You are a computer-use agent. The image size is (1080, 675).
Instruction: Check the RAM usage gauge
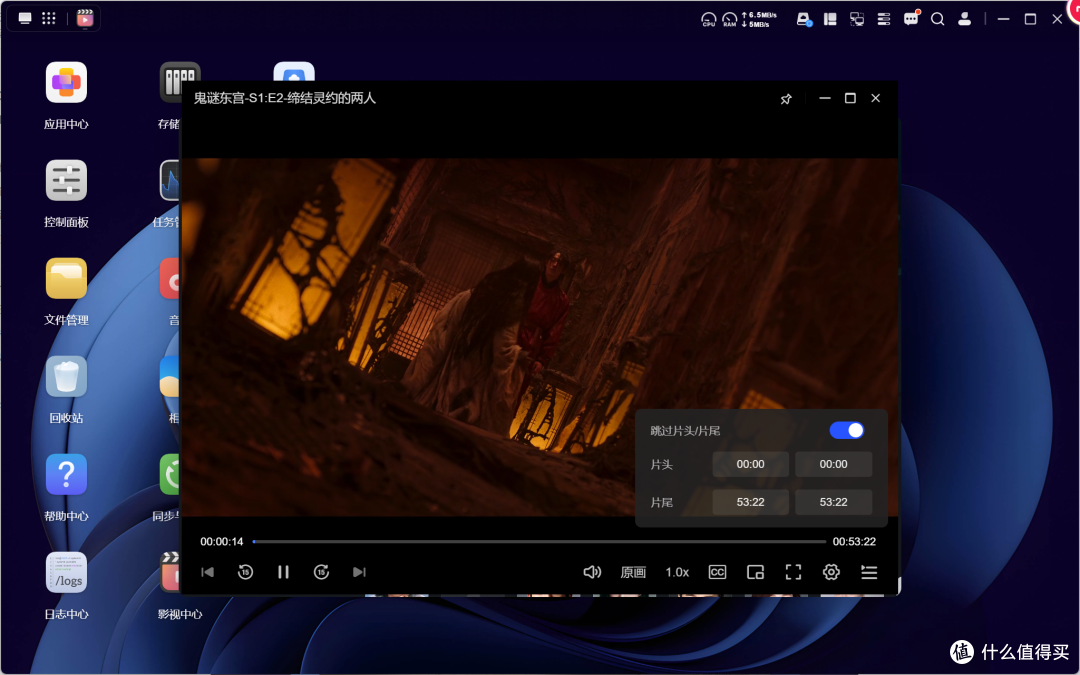729,19
